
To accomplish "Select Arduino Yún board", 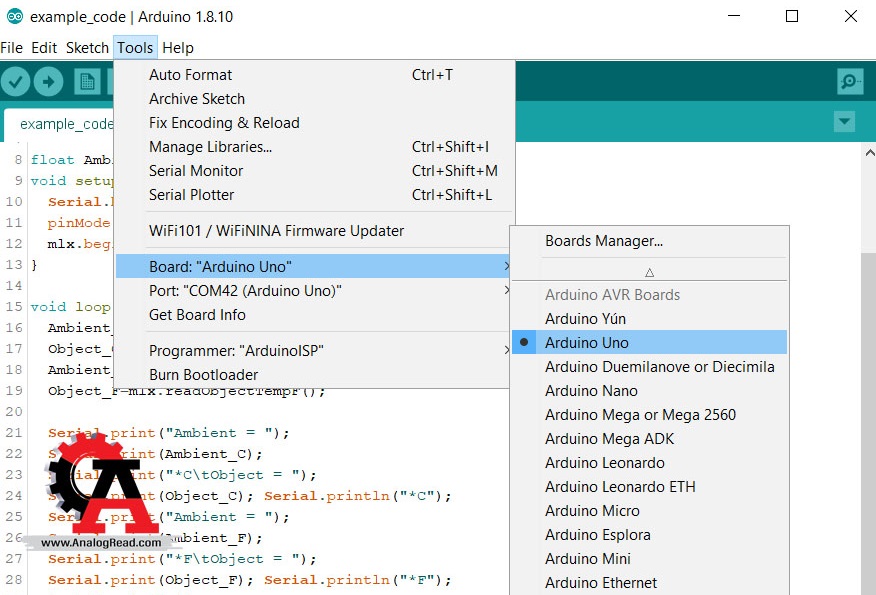I will (x=649, y=318).
